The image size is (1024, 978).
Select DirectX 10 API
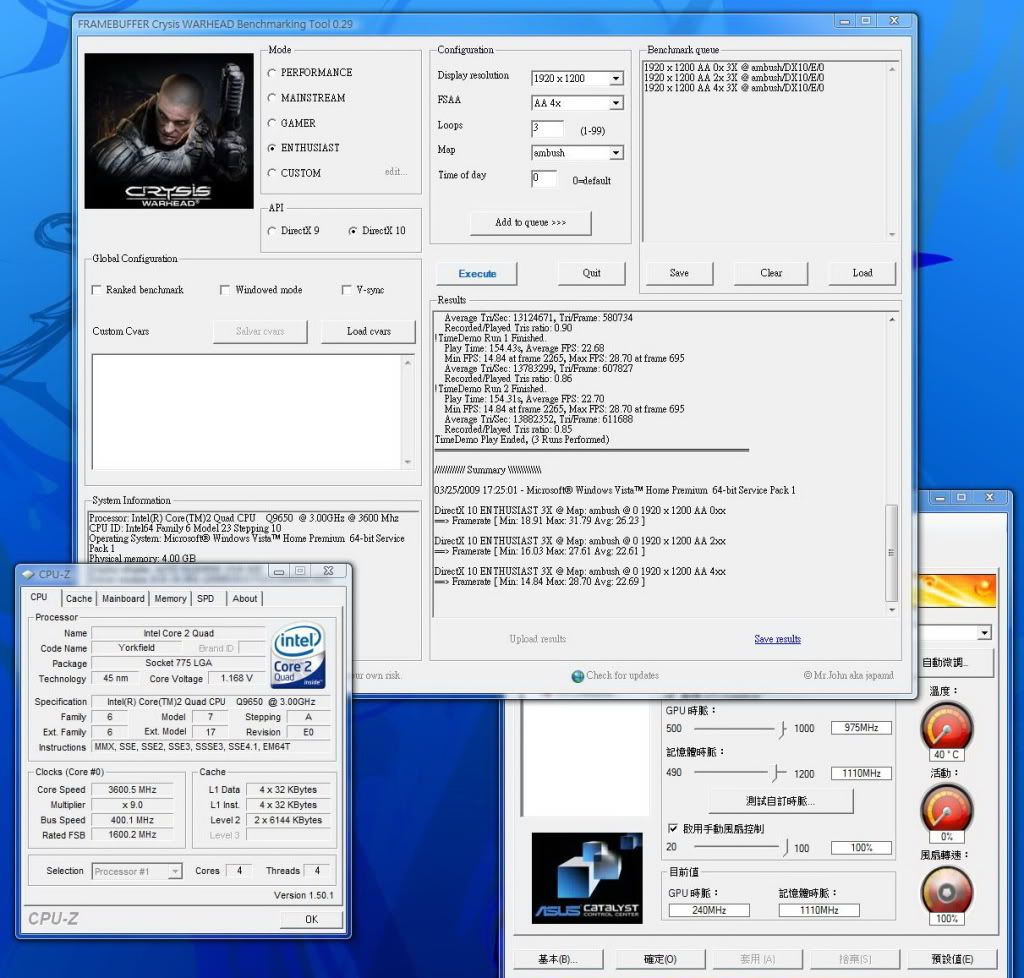(353, 231)
